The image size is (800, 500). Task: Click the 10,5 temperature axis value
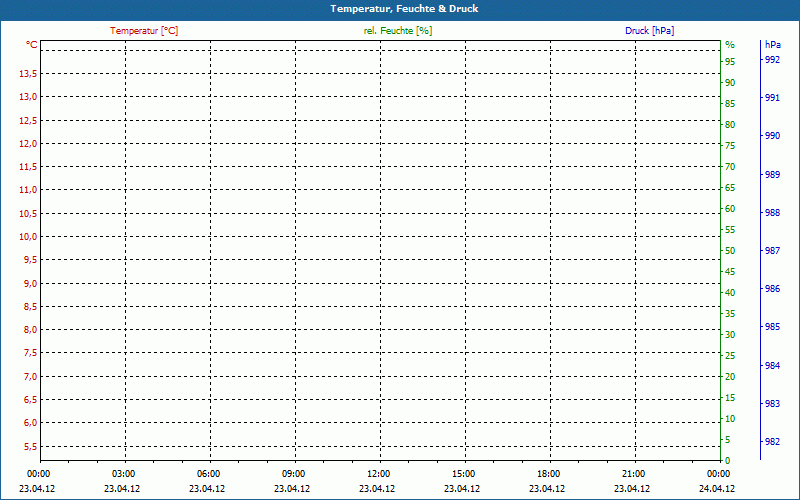coord(28,214)
